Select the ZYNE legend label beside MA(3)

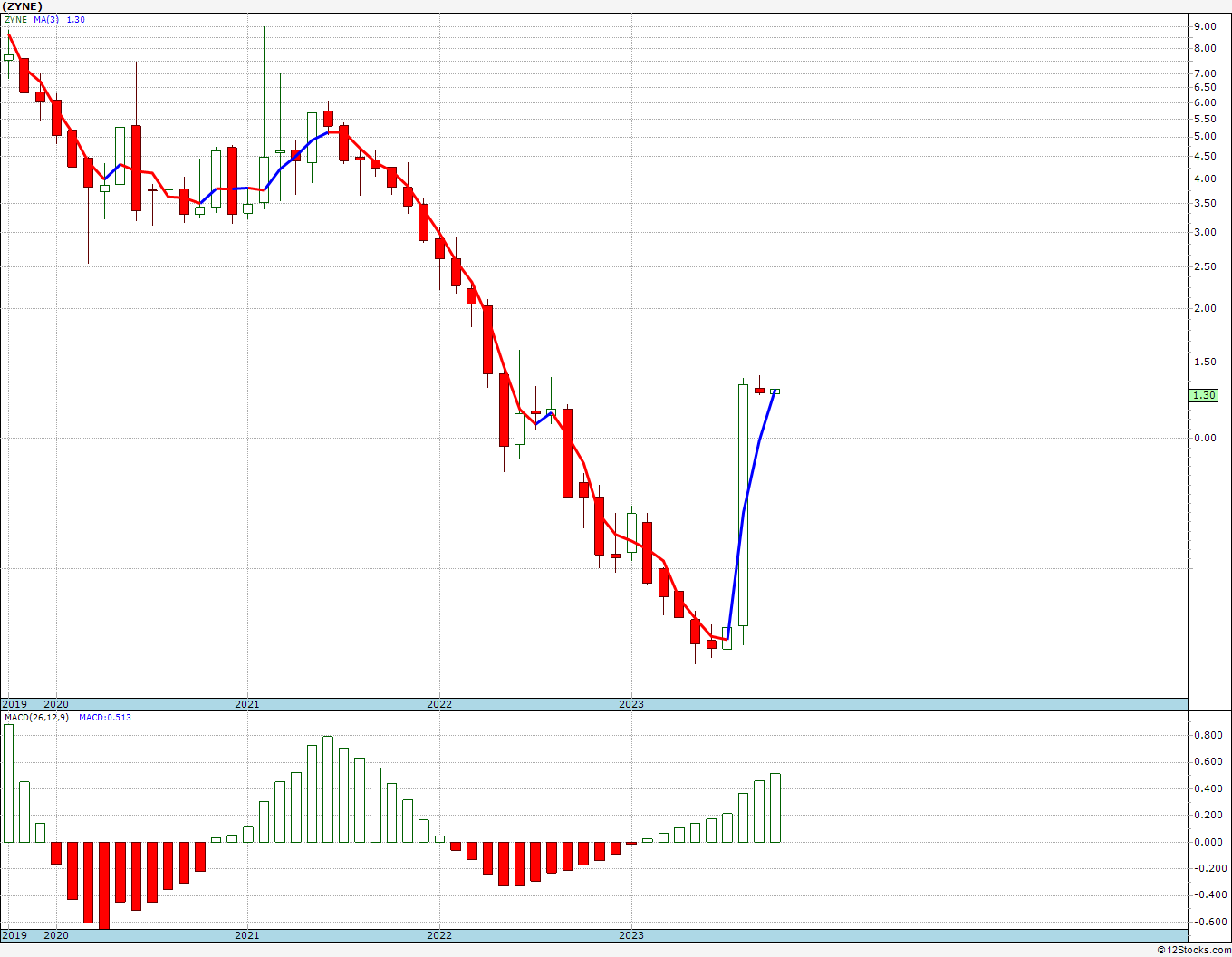click(16, 20)
